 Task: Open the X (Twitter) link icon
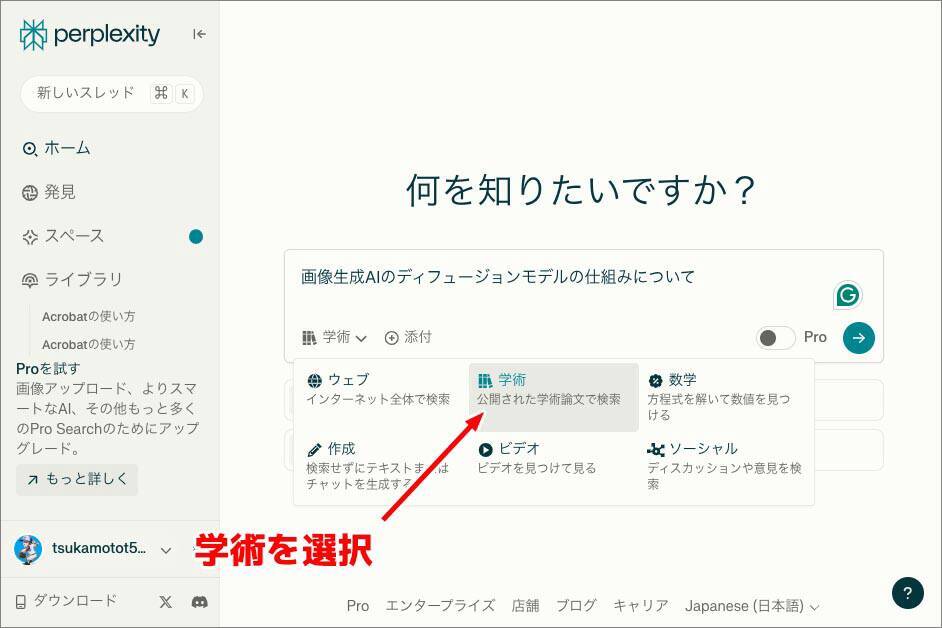(x=166, y=601)
